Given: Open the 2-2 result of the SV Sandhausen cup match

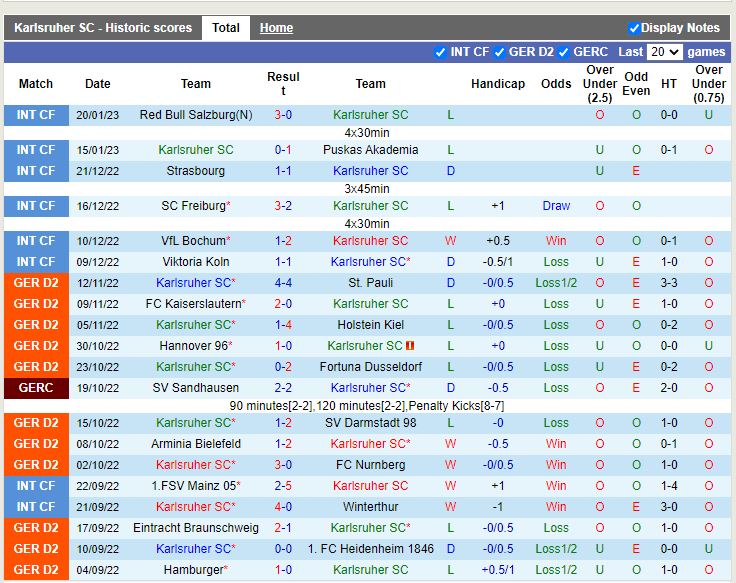Looking at the screenshot, I should click(x=283, y=388).
